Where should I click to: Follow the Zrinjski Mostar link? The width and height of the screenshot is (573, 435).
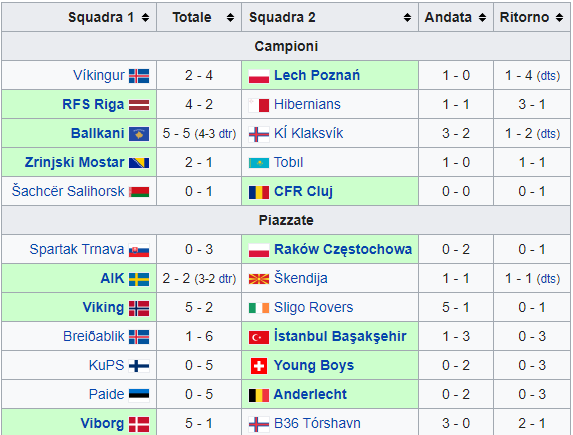(75, 162)
